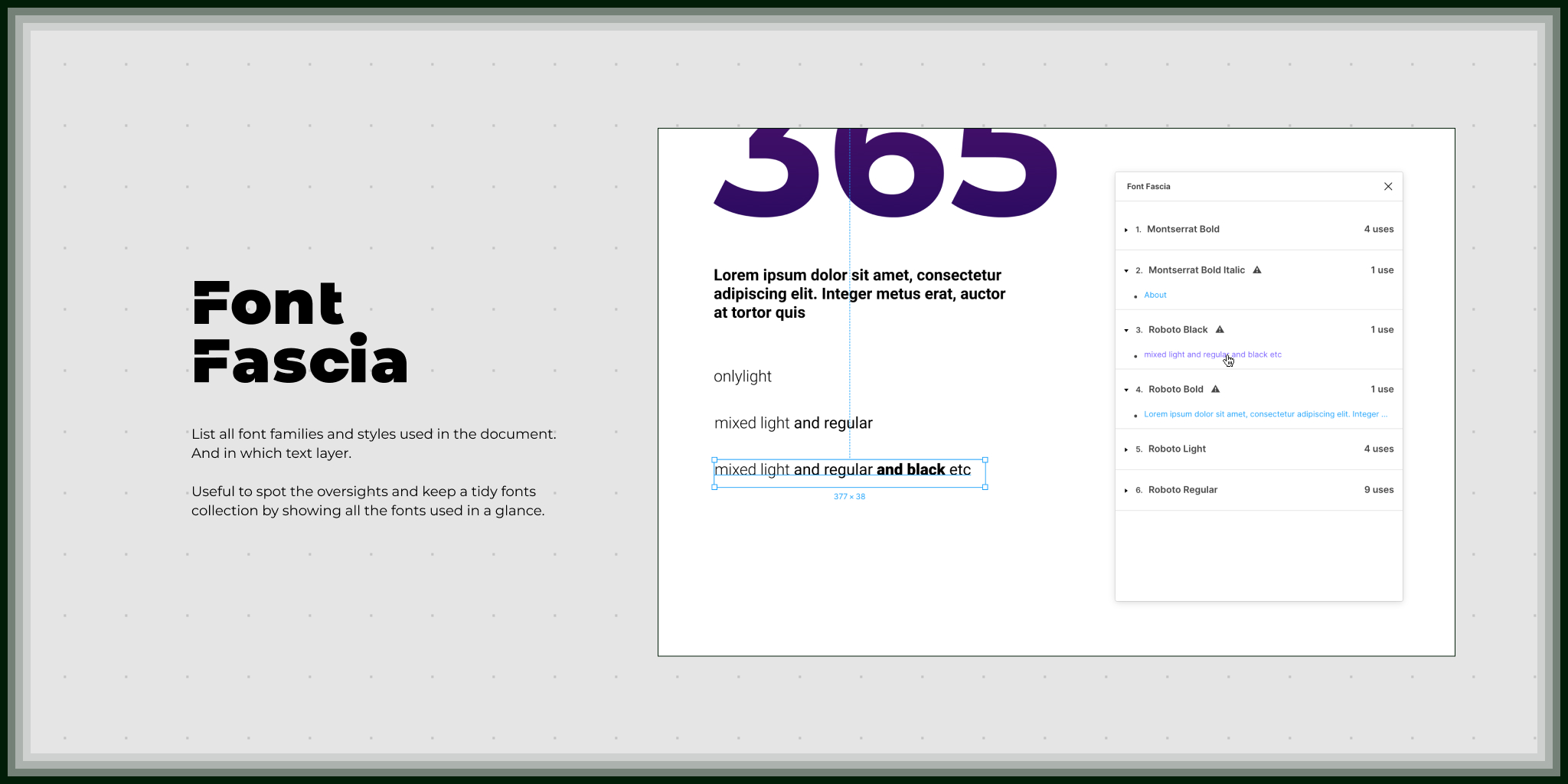Screen dimensions: 1568x784
Task: Close the Font Fascia panel
Action: 1387,187
